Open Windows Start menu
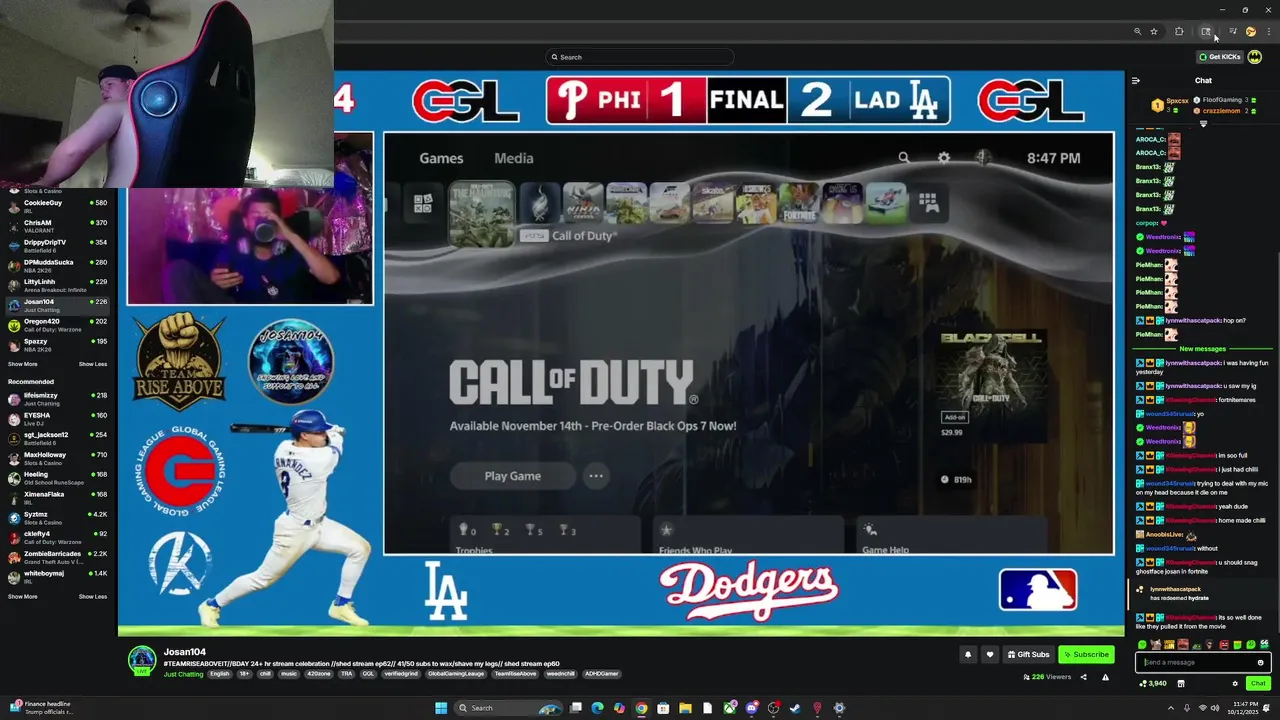This screenshot has width=1280, height=720. click(441, 708)
